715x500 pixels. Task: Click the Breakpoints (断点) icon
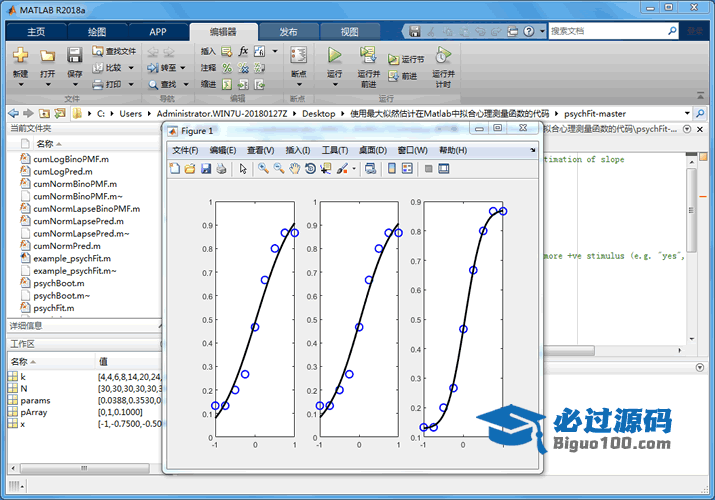tap(299, 55)
